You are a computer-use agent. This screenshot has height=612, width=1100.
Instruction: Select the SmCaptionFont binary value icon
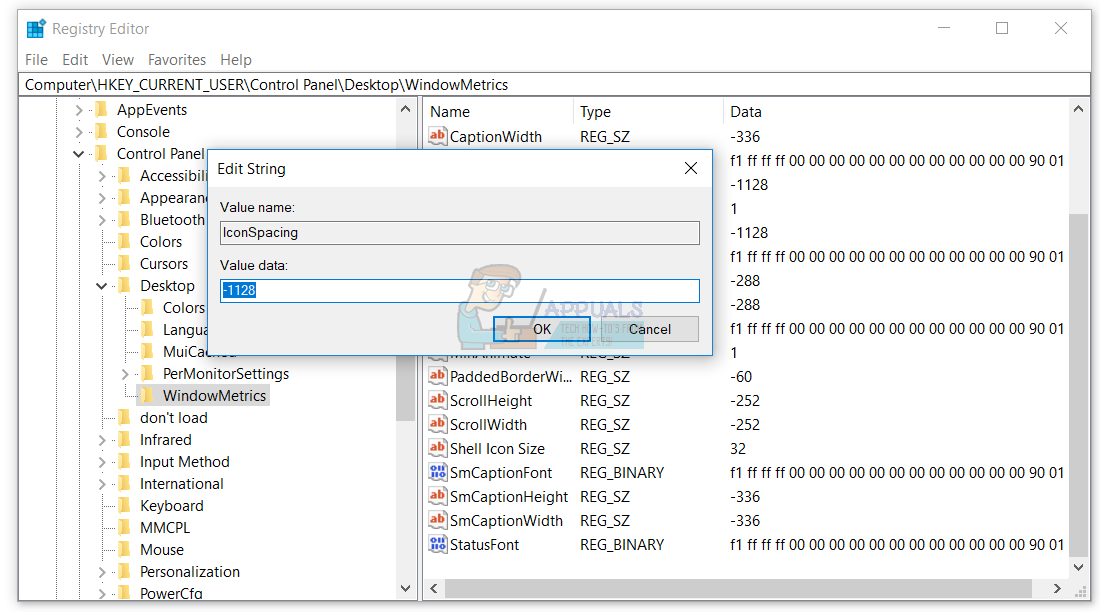click(437, 473)
